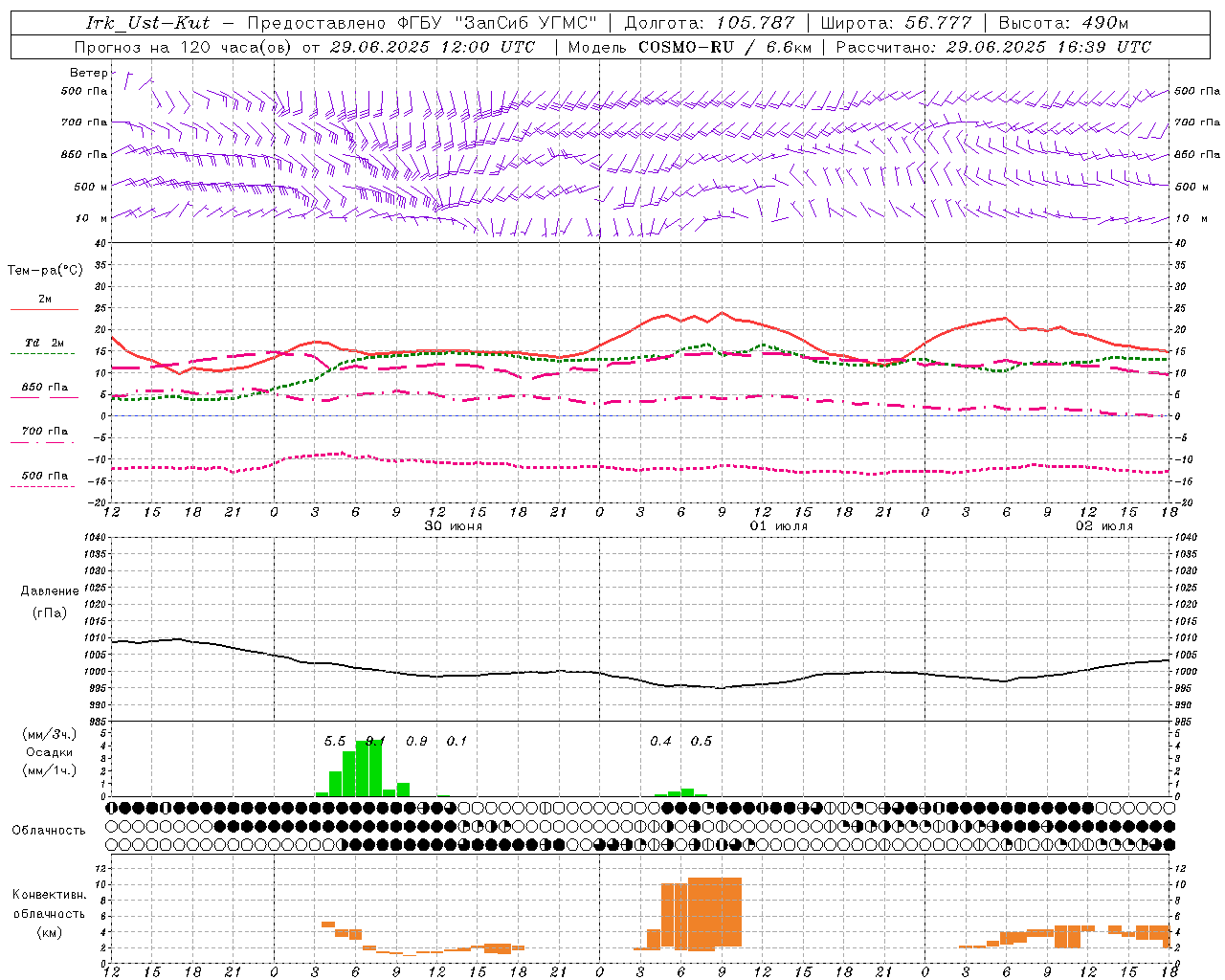Click the tallest green precipitation bar

click(375, 767)
